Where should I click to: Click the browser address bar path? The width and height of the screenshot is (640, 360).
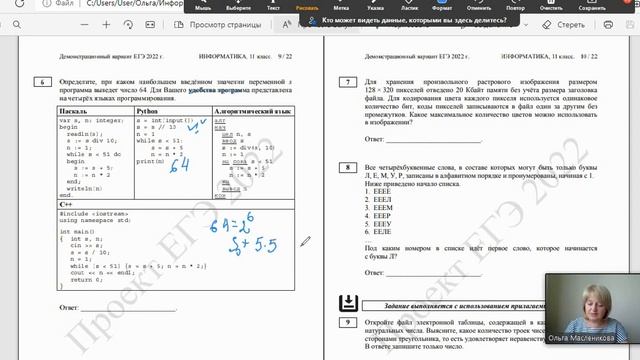135,4
